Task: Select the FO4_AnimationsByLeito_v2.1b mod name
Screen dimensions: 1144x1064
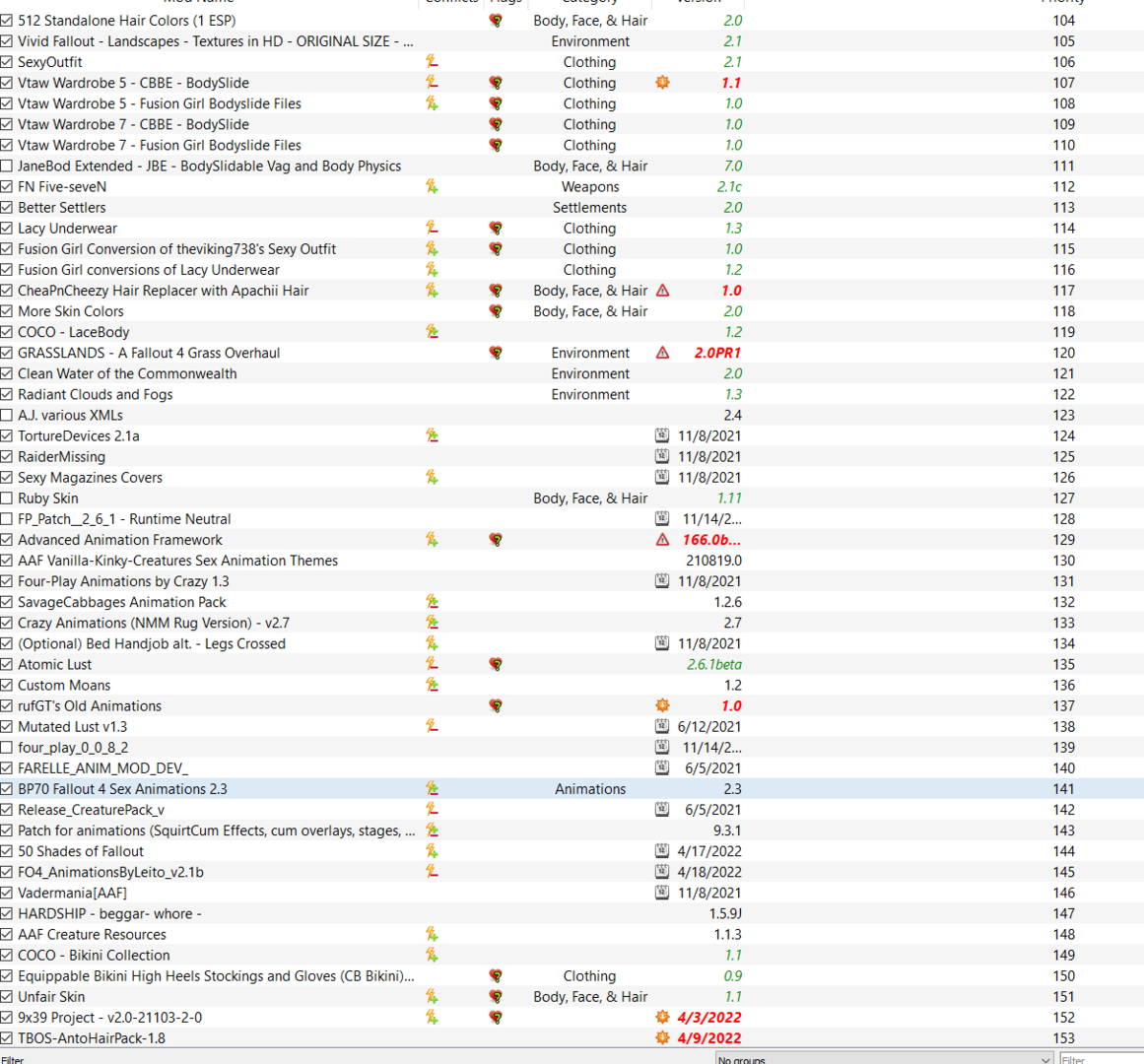Action: pyautogui.click(x=111, y=872)
